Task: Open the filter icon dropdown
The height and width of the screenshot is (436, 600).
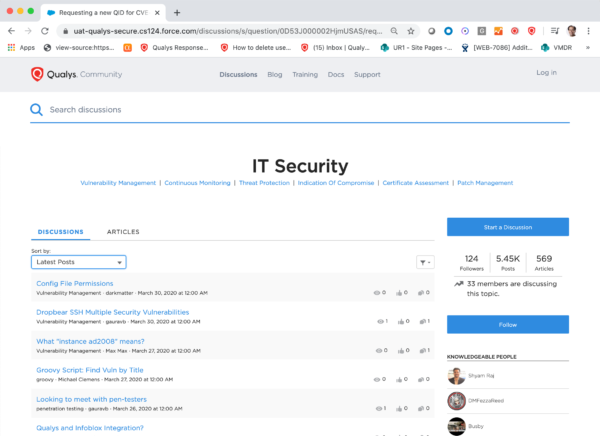Action: pos(425,262)
